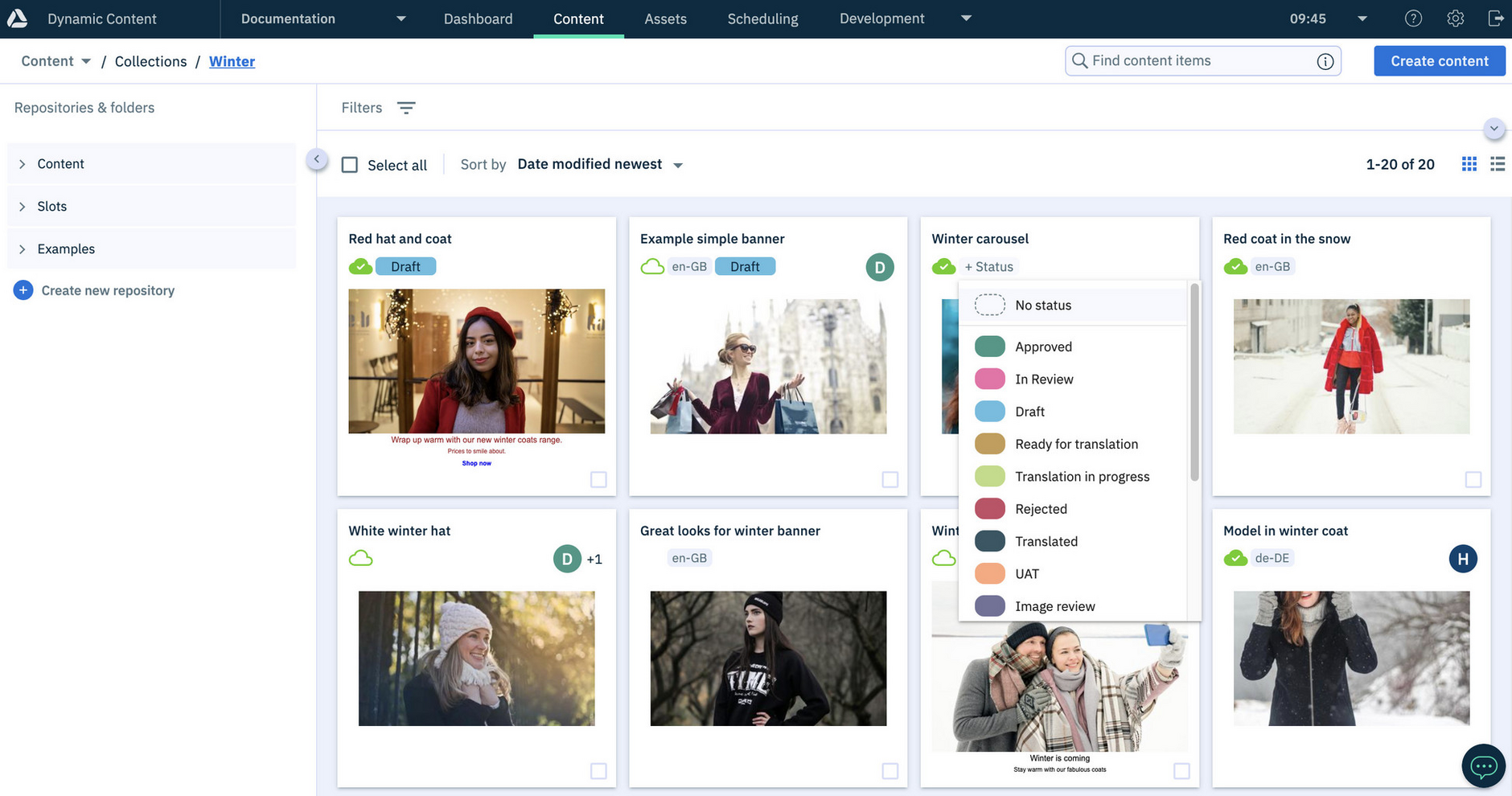Tick the Red hat and coat card checkbox
This screenshot has height=796, width=1512.
(x=598, y=479)
